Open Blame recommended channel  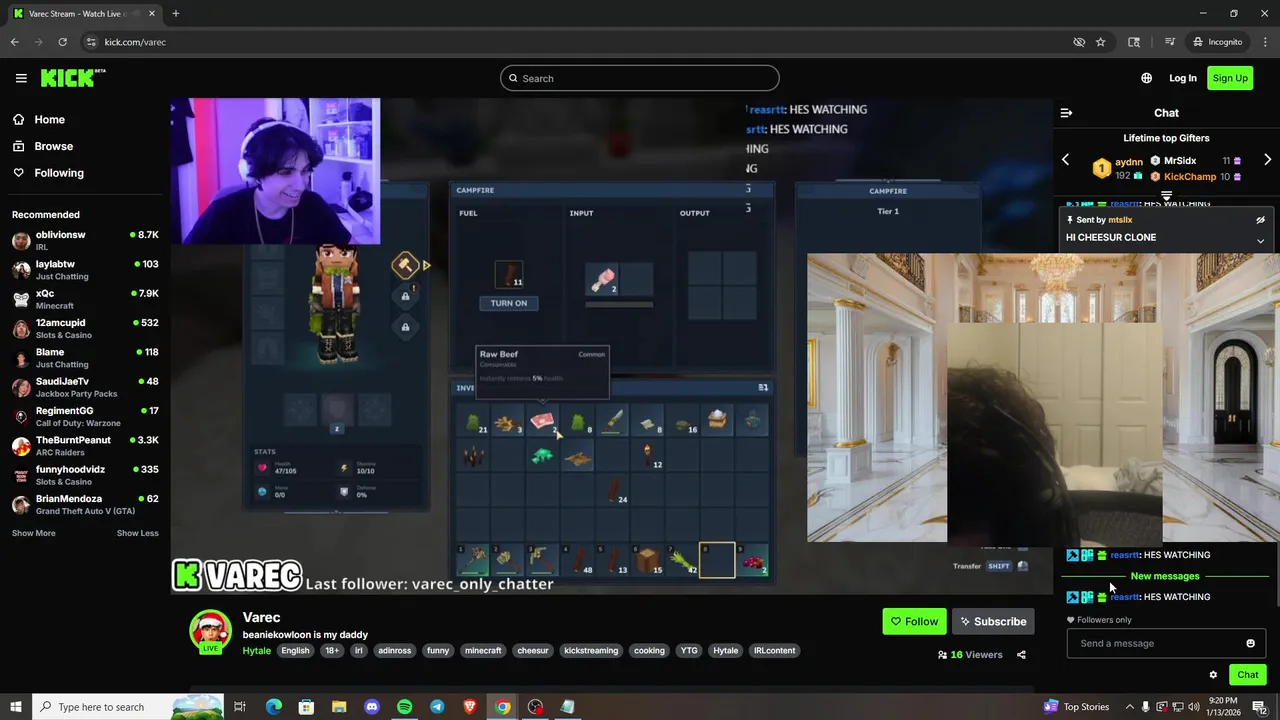tap(85, 357)
